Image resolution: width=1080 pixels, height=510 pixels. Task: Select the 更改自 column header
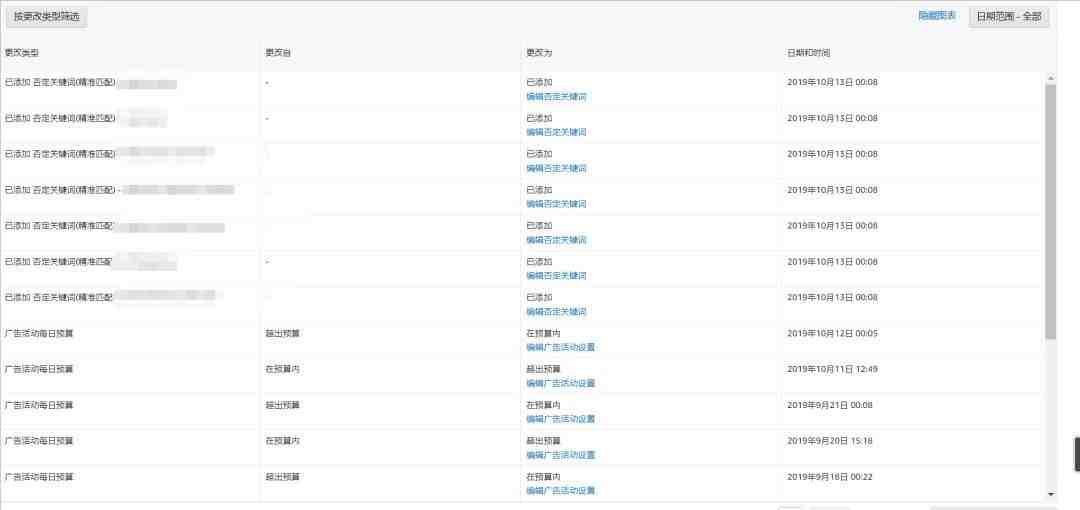[278, 52]
